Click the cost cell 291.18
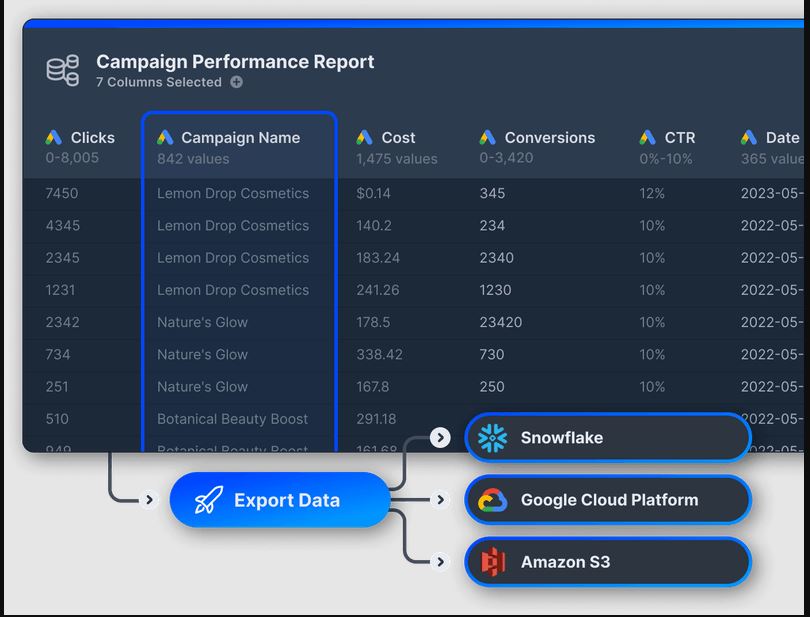Screen dimensions: 810x617 pos(377,419)
